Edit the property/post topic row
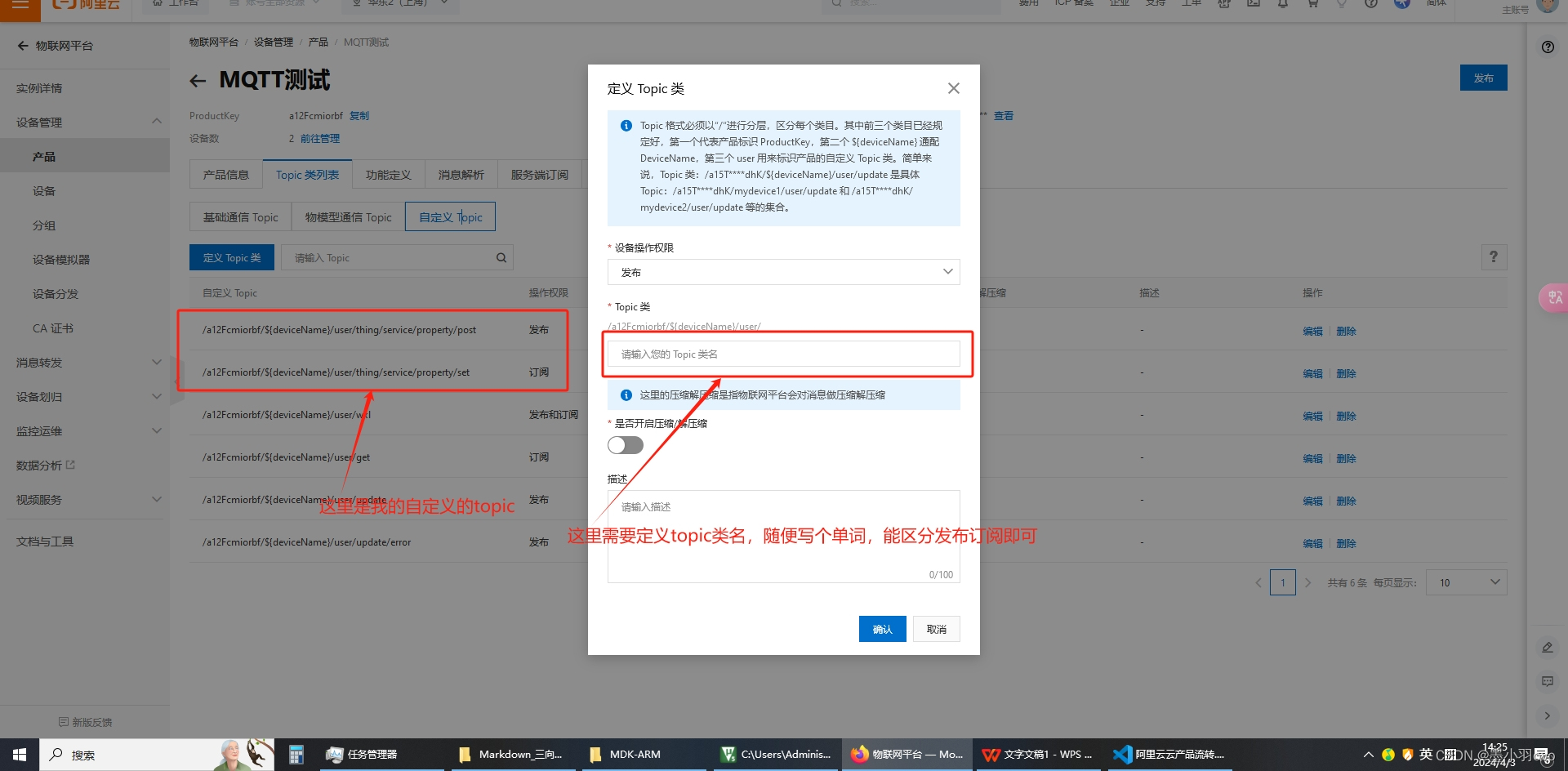This screenshot has width=1568, height=771. (x=1312, y=332)
